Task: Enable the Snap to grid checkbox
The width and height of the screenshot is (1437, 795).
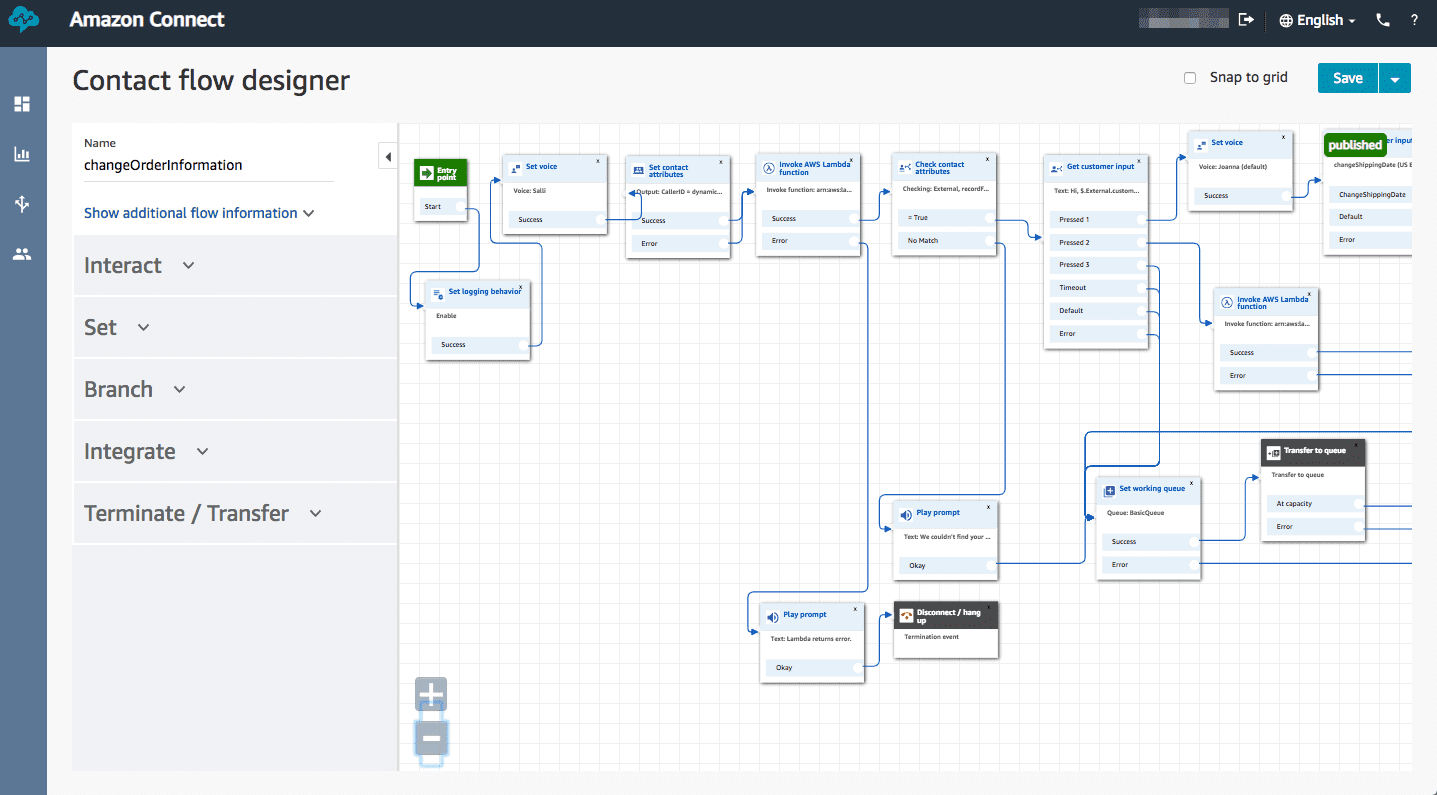Action: coord(1190,78)
